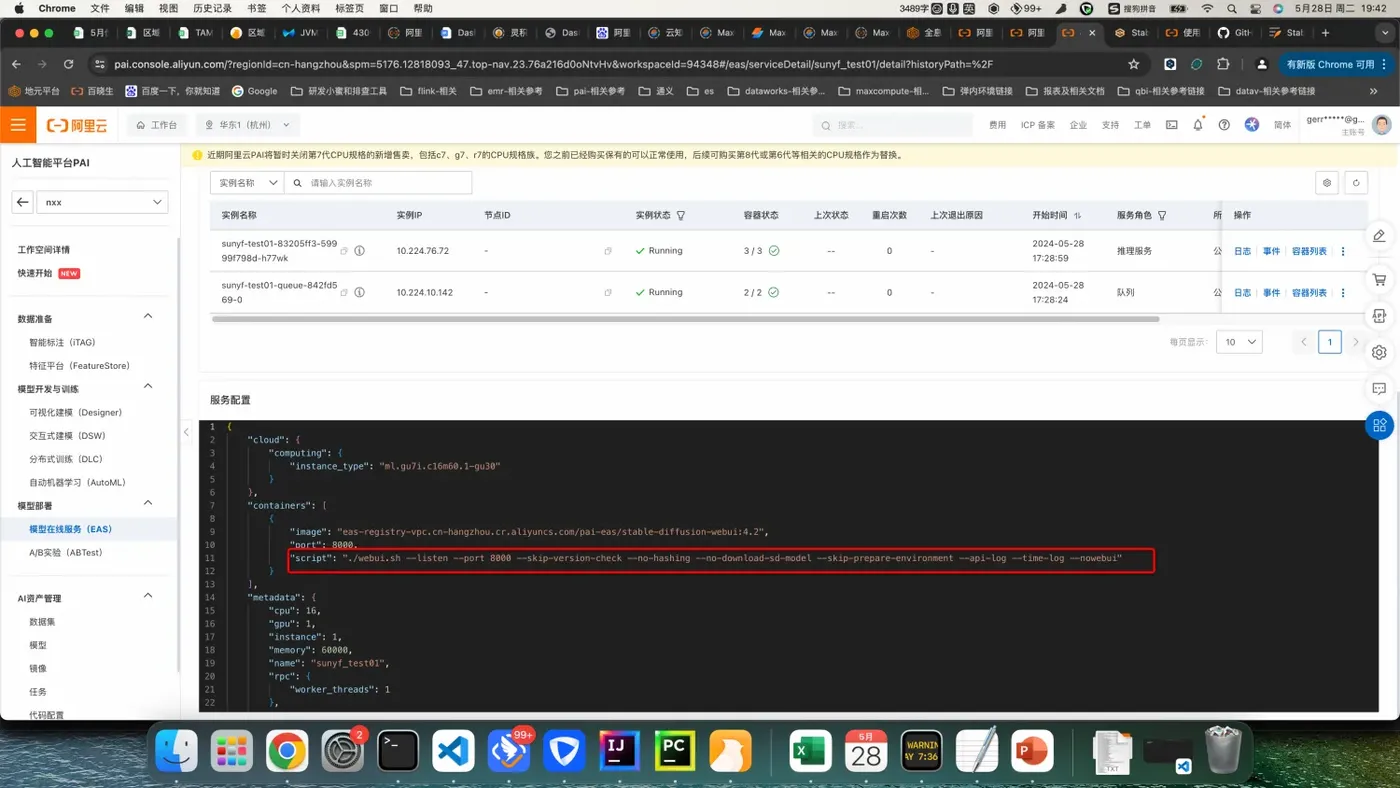The height and width of the screenshot is (788, 1400).
Task: Change page size dropdown showing 10
Action: [1239, 342]
